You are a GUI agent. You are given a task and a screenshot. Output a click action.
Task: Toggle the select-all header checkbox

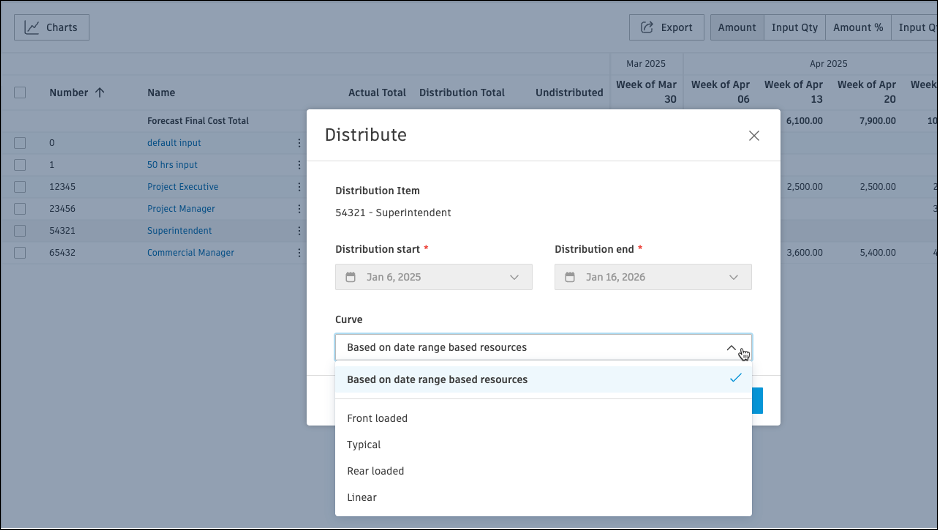[20, 92]
